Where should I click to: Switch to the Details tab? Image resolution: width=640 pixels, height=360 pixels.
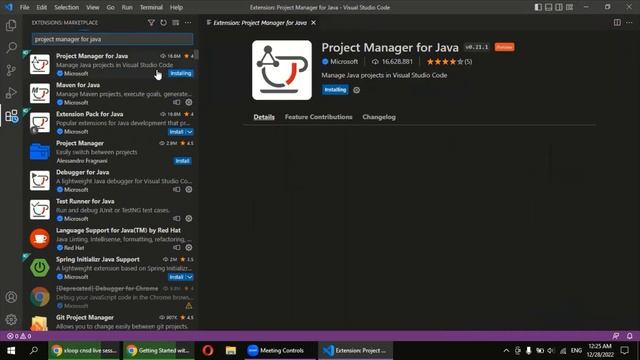tap(264, 117)
